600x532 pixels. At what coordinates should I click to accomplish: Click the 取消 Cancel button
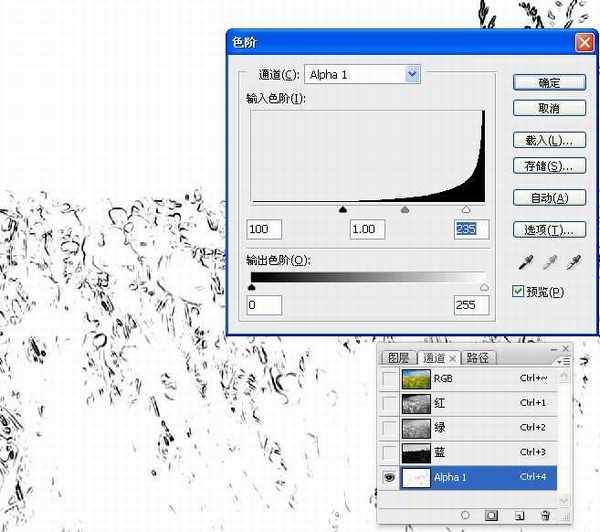(549, 108)
